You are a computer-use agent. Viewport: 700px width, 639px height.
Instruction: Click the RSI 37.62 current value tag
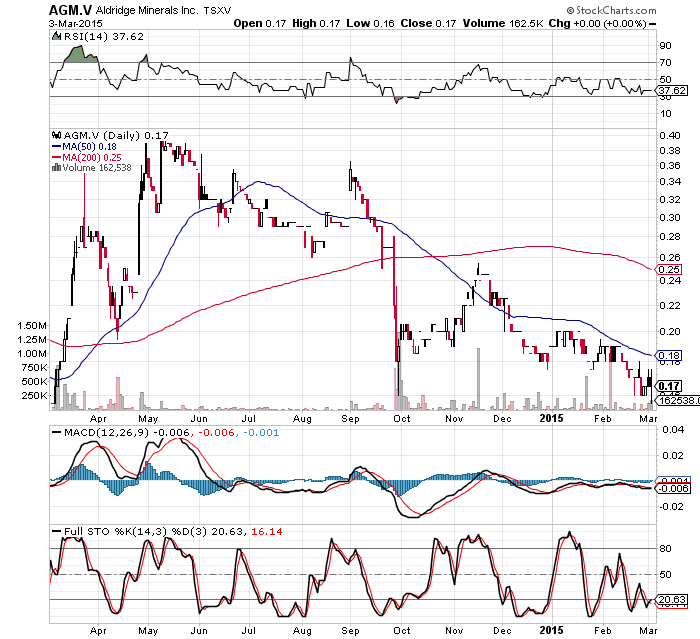(673, 91)
